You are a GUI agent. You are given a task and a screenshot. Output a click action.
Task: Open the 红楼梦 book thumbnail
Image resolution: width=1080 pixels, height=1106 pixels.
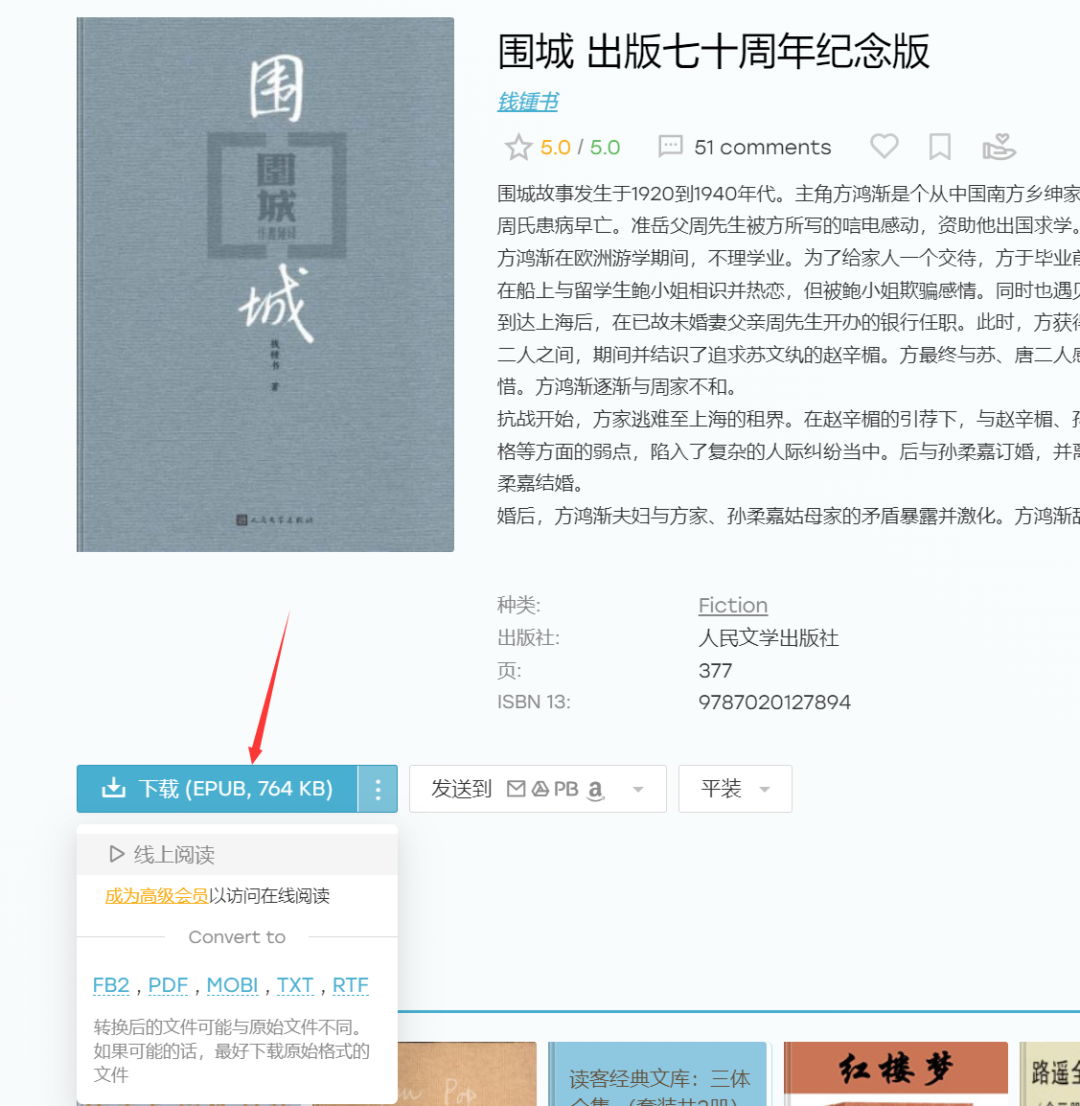point(895,1073)
